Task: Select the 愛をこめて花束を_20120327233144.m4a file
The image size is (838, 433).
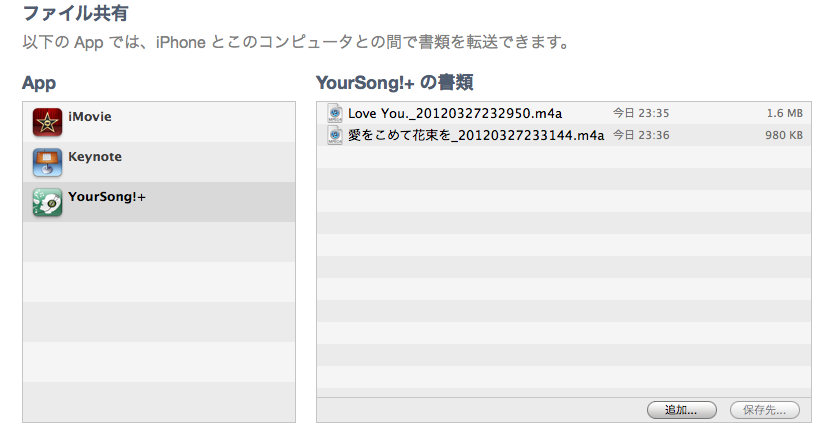Action: (564, 135)
